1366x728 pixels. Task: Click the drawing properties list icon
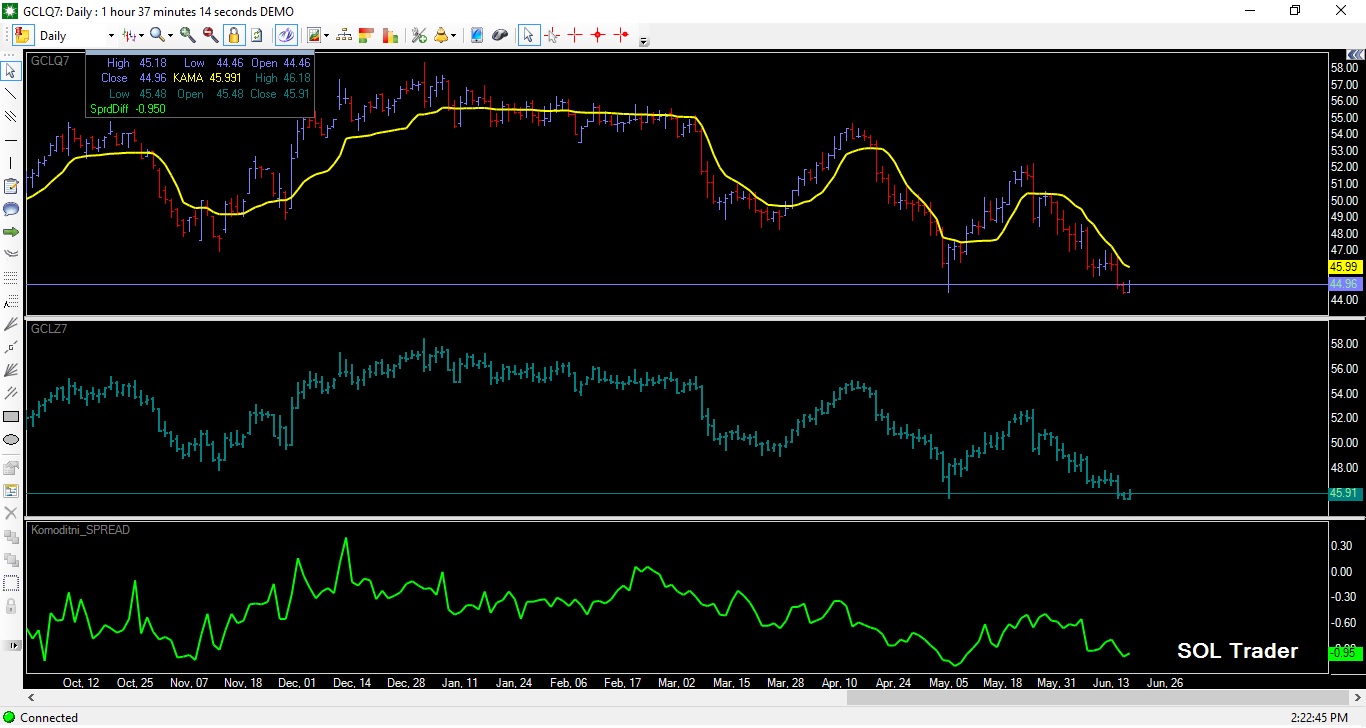pos(11,491)
